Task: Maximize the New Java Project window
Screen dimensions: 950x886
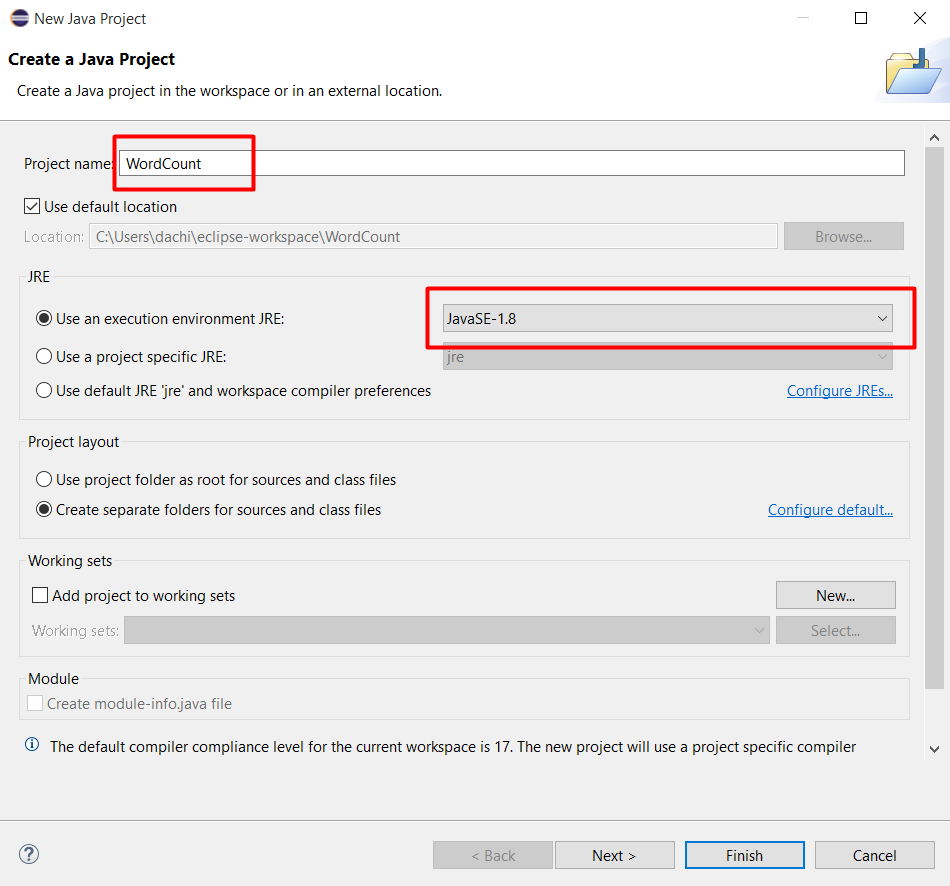Action: click(x=860, y=18)
